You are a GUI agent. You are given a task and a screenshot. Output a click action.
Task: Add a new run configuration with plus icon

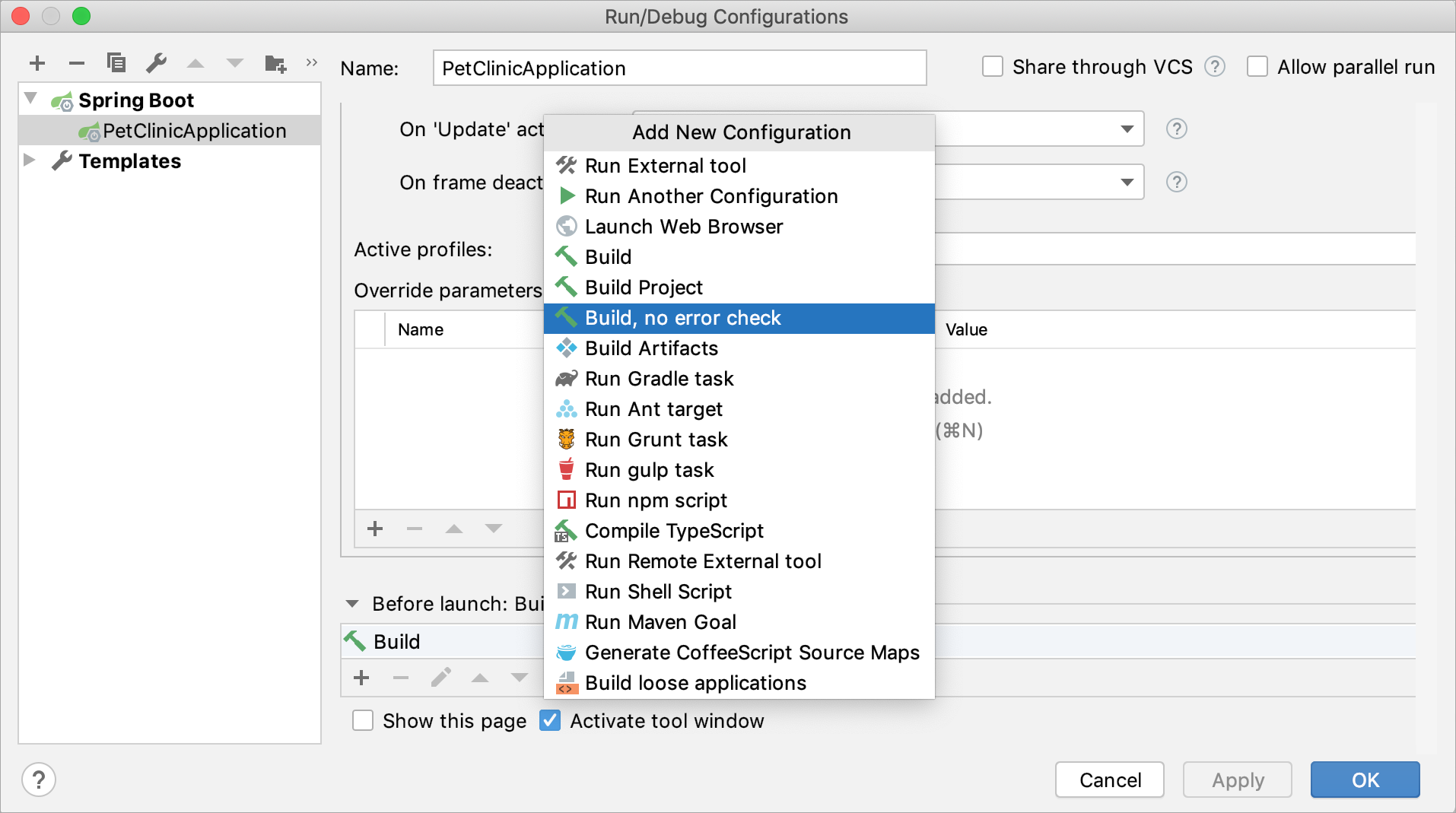37,63
